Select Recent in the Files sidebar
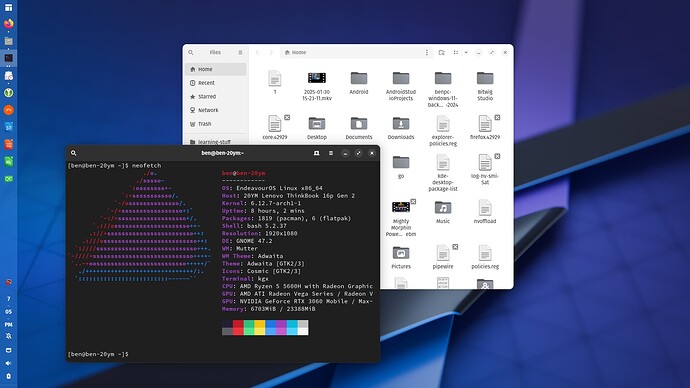 click(216, 83)
